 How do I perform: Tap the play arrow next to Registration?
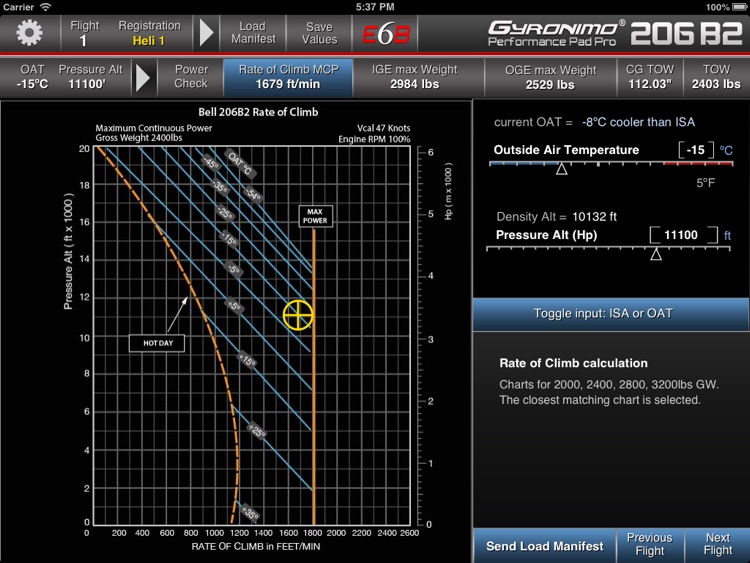pyautogui.click(x=206, y=33)
